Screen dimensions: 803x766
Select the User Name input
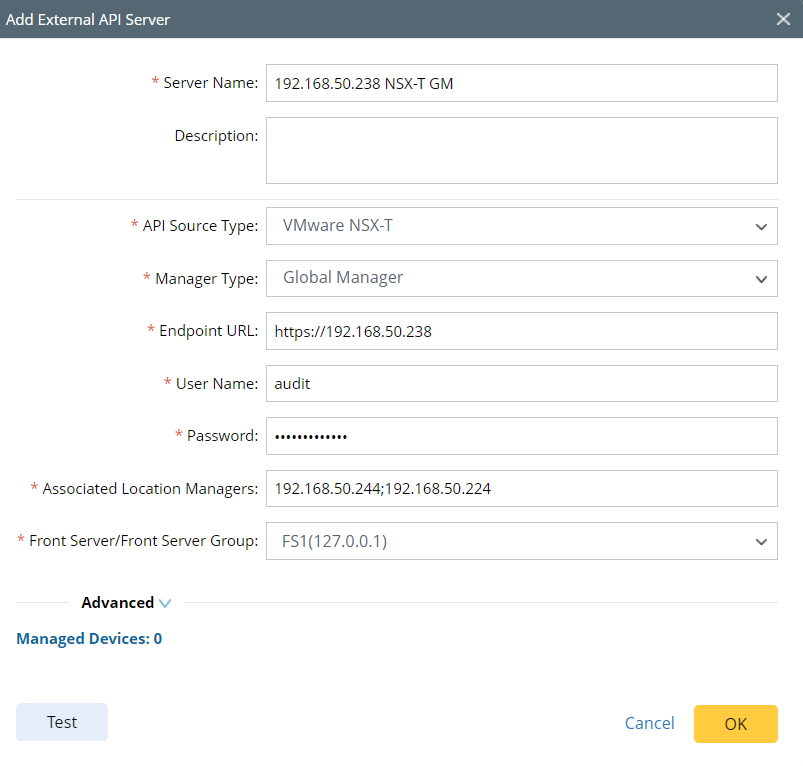[x=521, y=384]
